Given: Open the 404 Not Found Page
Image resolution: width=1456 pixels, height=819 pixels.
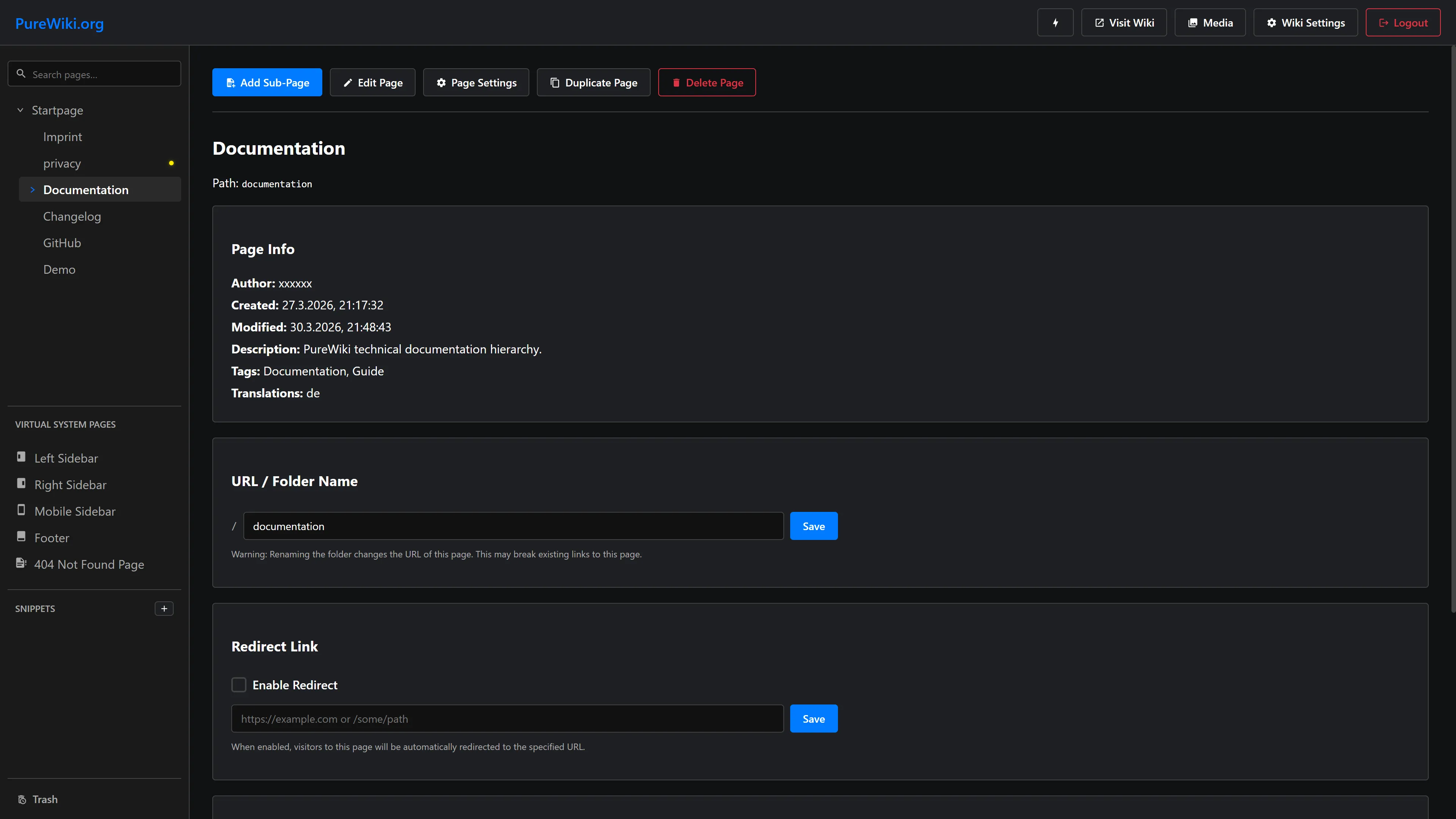Looking at the screenshot, I should (x=89, y=565).
